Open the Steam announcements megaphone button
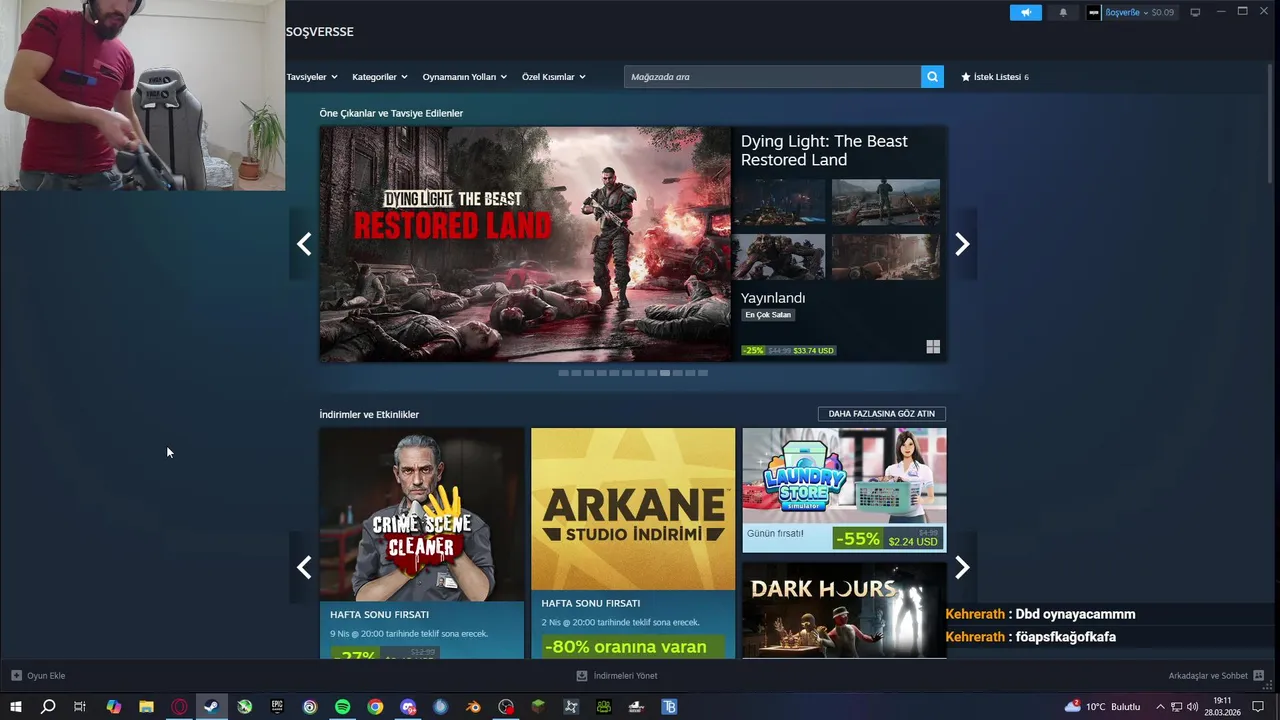The image size is (1280, 720). 1025,12
